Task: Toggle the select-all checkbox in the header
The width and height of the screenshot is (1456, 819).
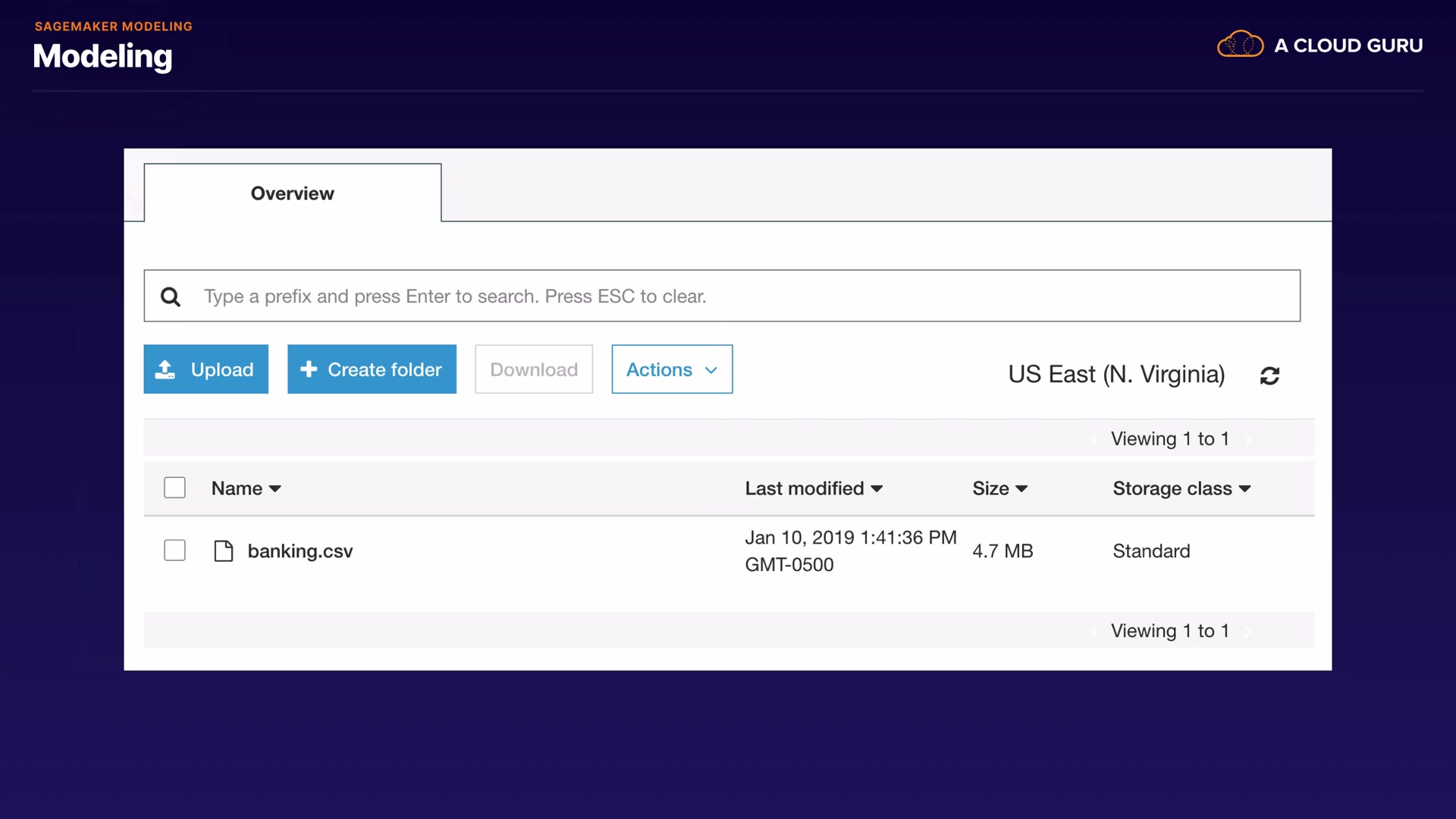Action: 174,488
